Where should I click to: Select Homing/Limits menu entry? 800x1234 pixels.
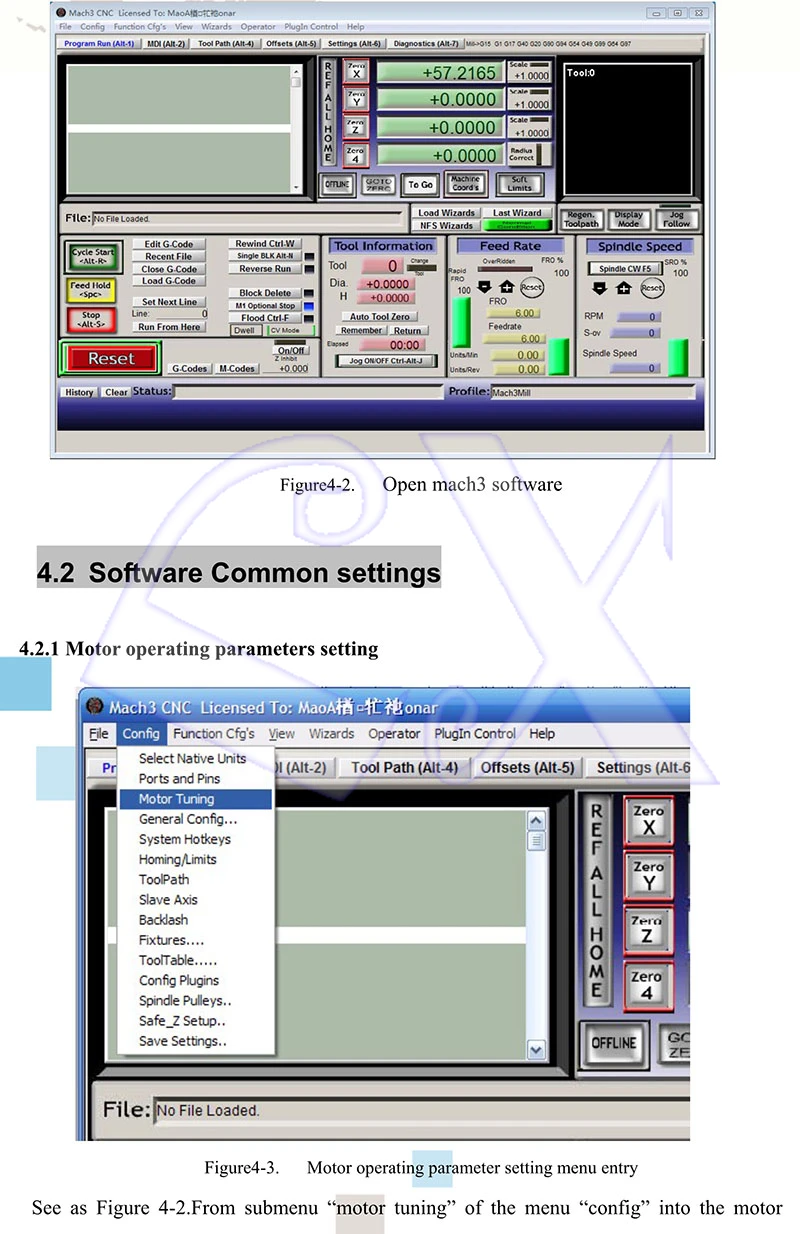coord(196,859)
